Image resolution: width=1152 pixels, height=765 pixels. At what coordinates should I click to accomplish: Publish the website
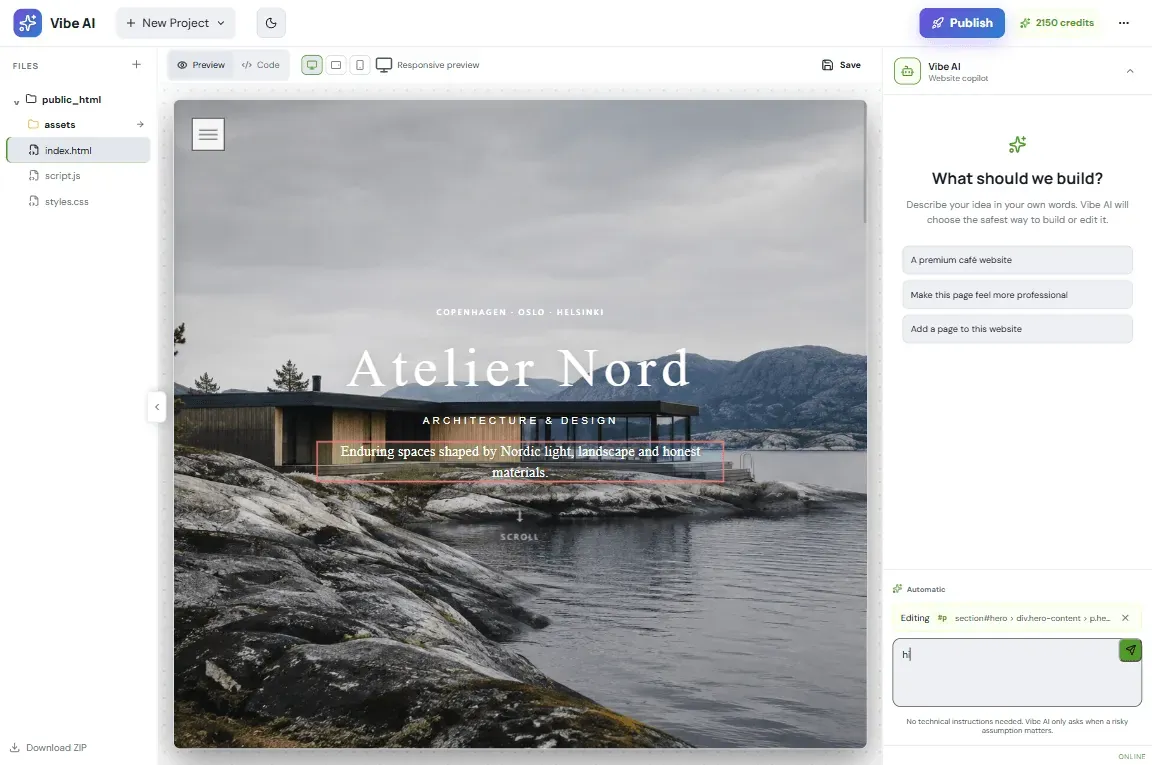(x=962, y=23)
